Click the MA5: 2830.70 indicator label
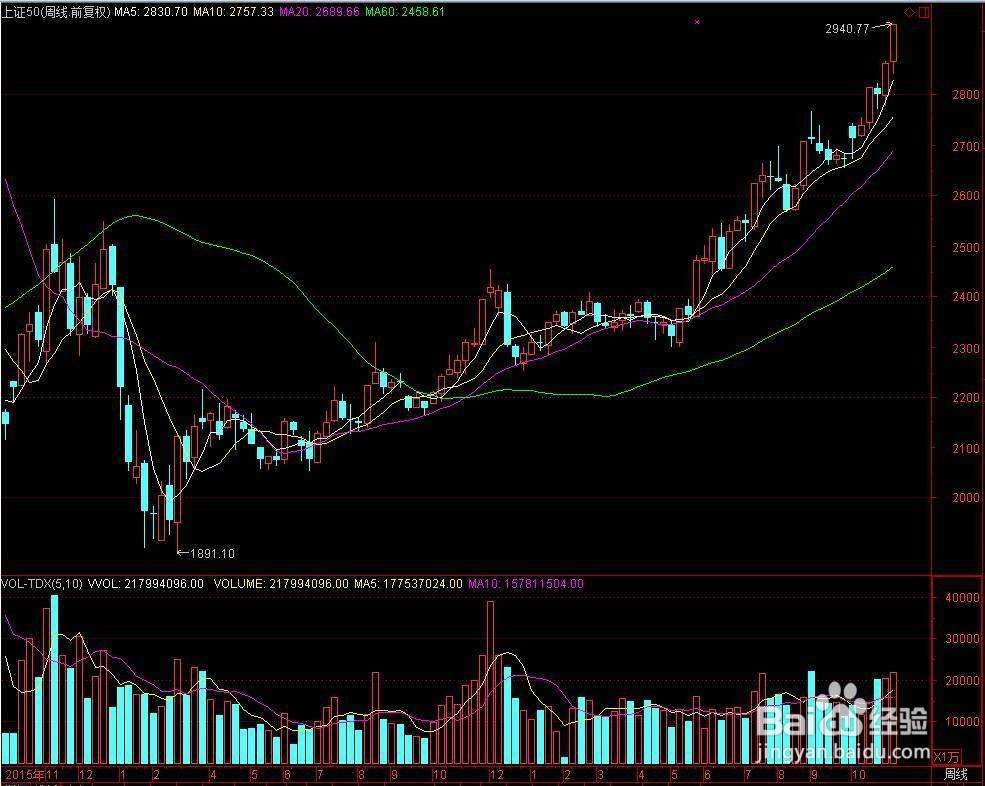 (151, 12)
